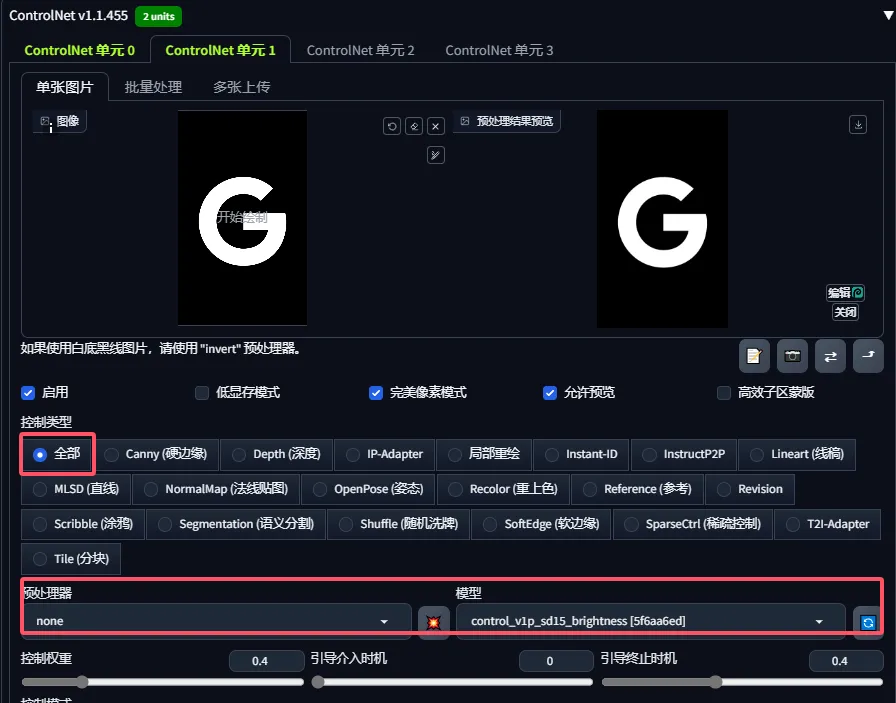This screenshot has height=703, width=896.
Task: Select the SparseCtrl (稀疏控制) control type
Action: [x=693, y=524]
